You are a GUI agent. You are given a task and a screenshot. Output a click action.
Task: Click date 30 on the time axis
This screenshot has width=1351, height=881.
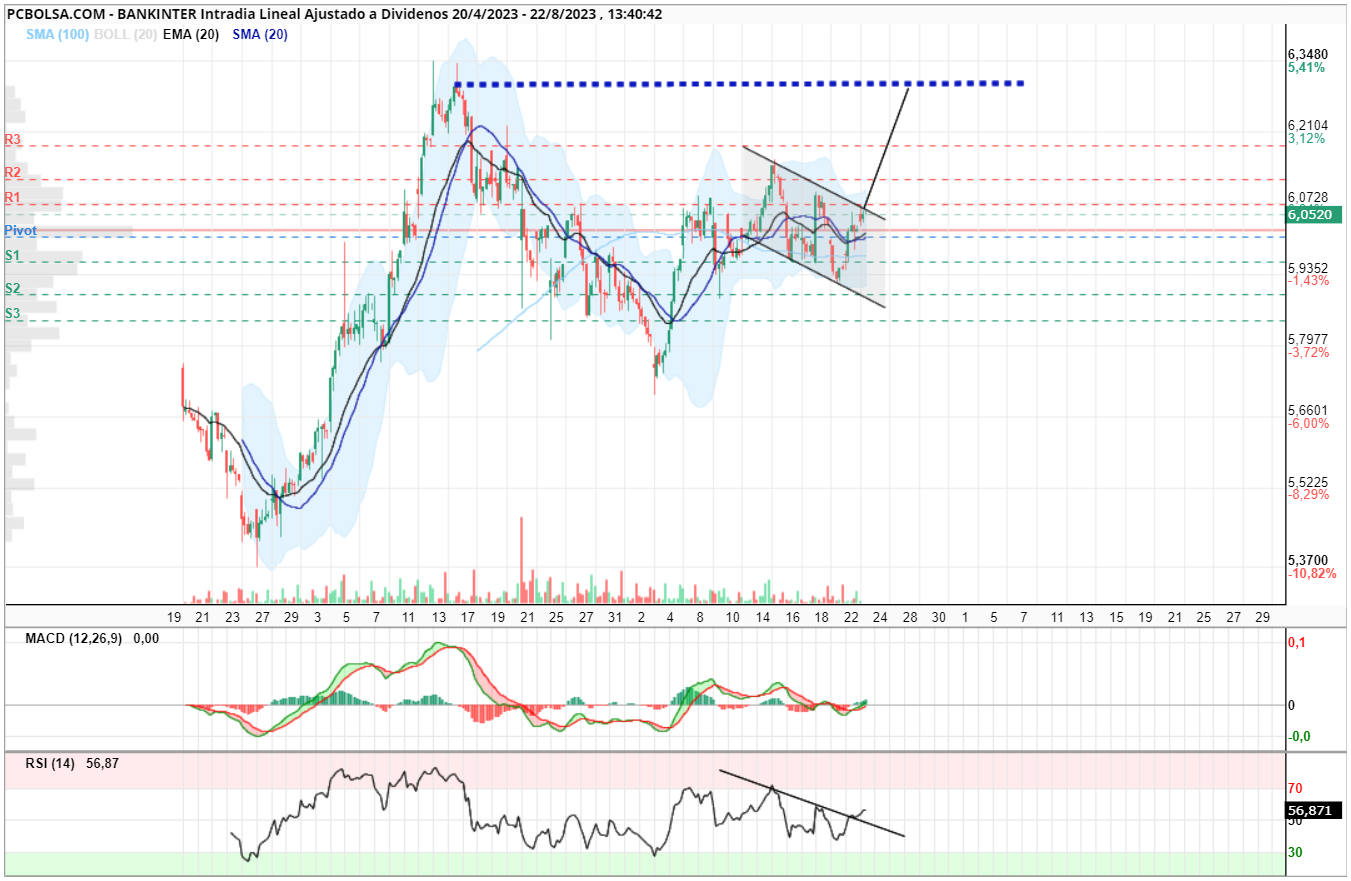pyautogui.click(x=938, y=617)
